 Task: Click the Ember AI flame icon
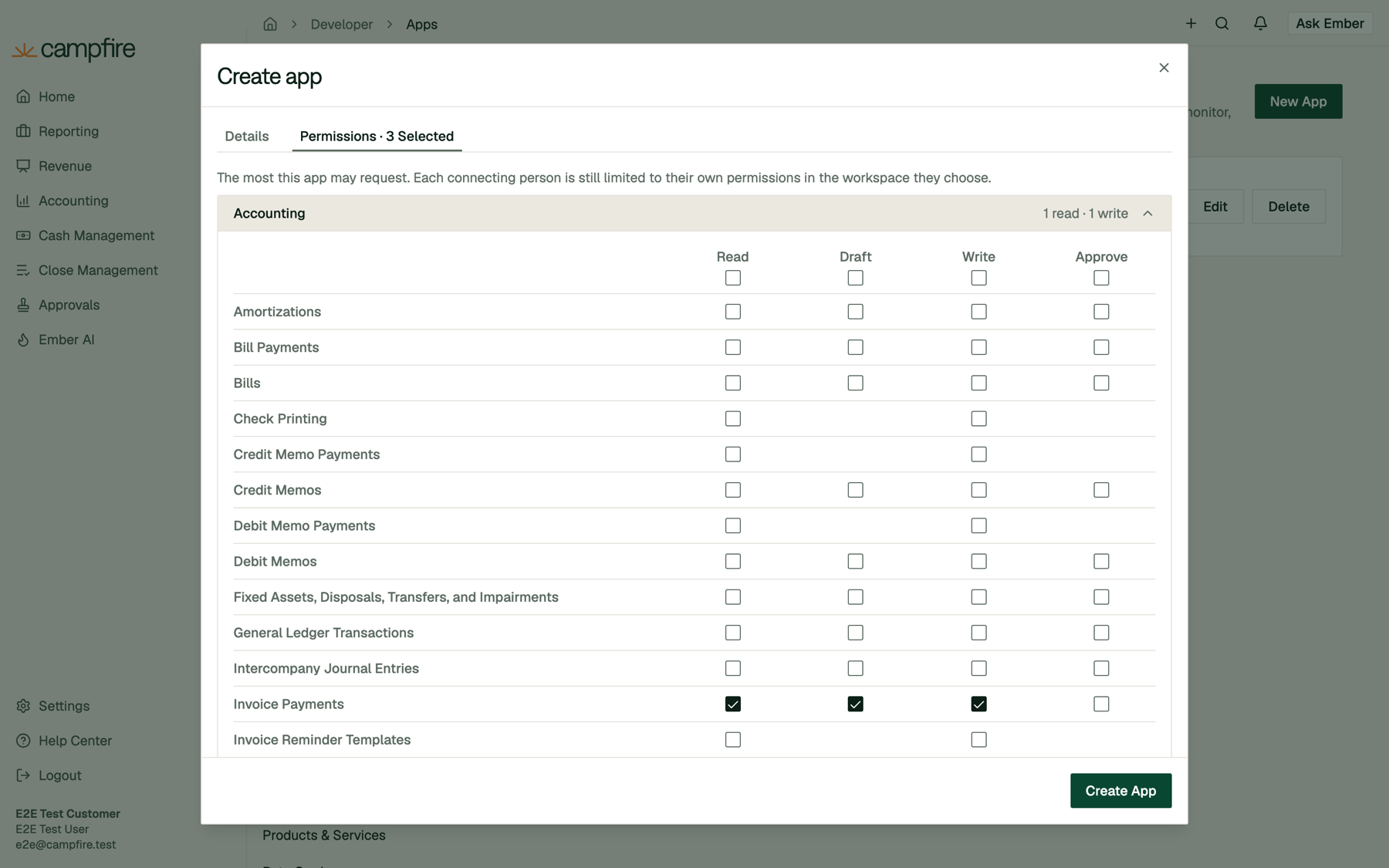23,339
